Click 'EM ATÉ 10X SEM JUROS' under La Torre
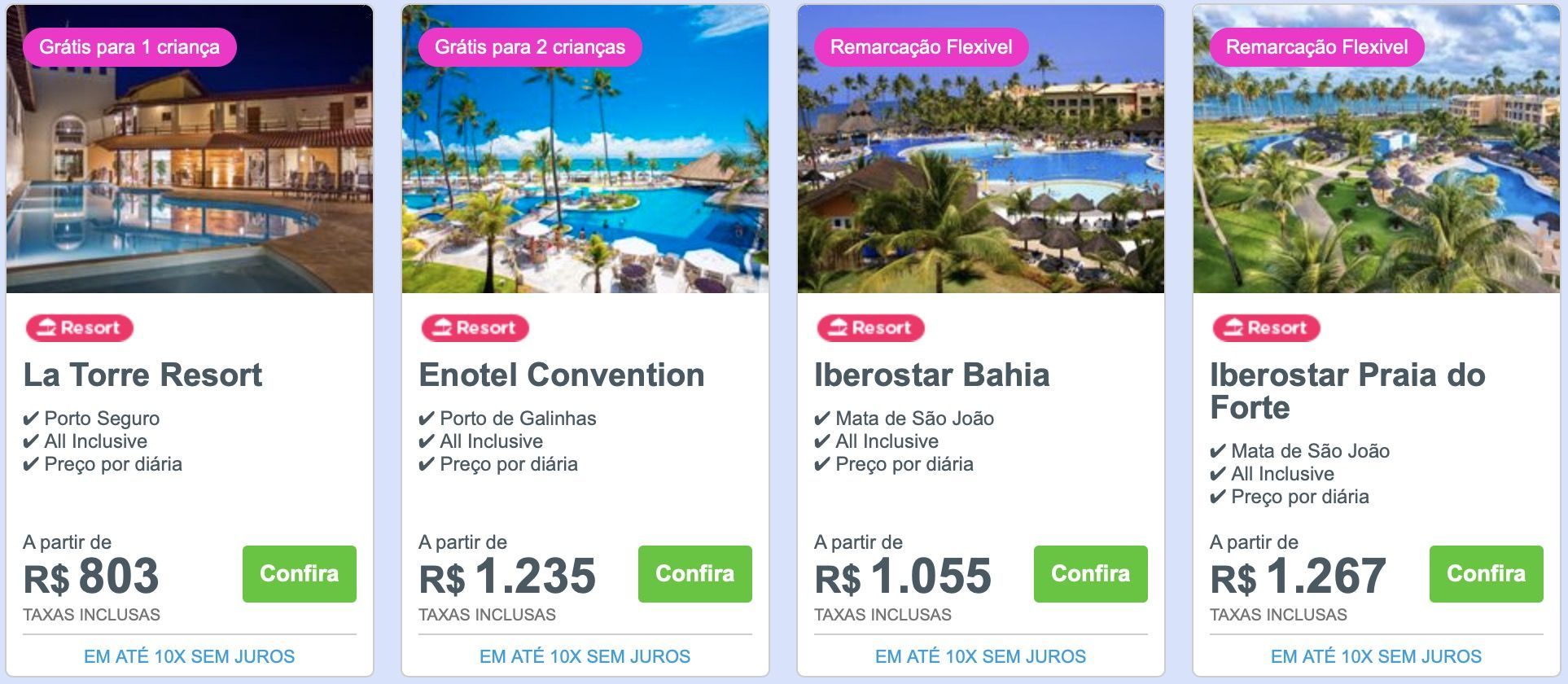Viewport: 1568px width, 684px height. click(x=190, y=656)
